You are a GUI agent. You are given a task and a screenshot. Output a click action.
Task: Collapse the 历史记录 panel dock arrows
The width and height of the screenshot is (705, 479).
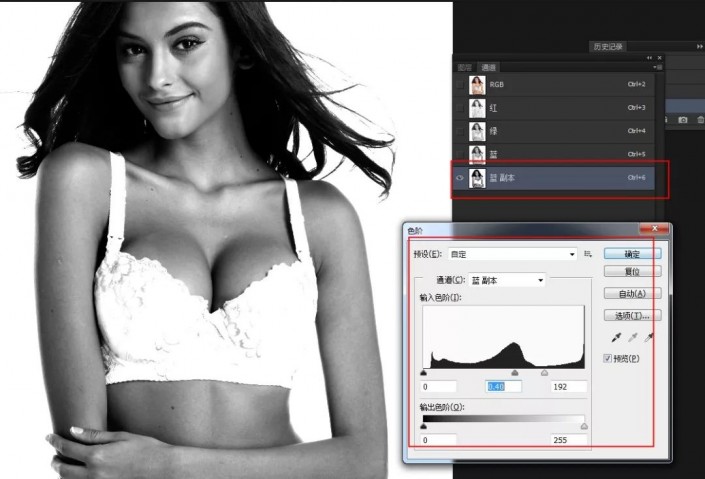point(700,46)
